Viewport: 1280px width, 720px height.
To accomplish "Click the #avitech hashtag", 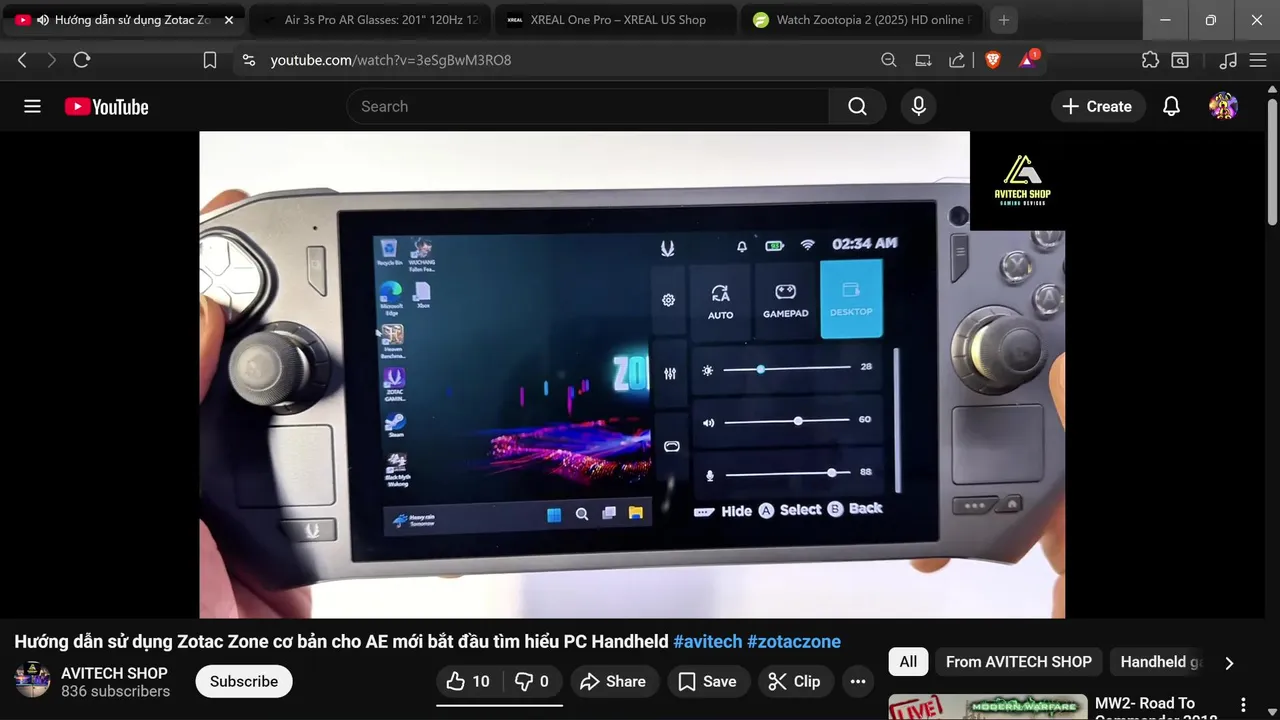I will pyautogui.click(x=708, y=641).
